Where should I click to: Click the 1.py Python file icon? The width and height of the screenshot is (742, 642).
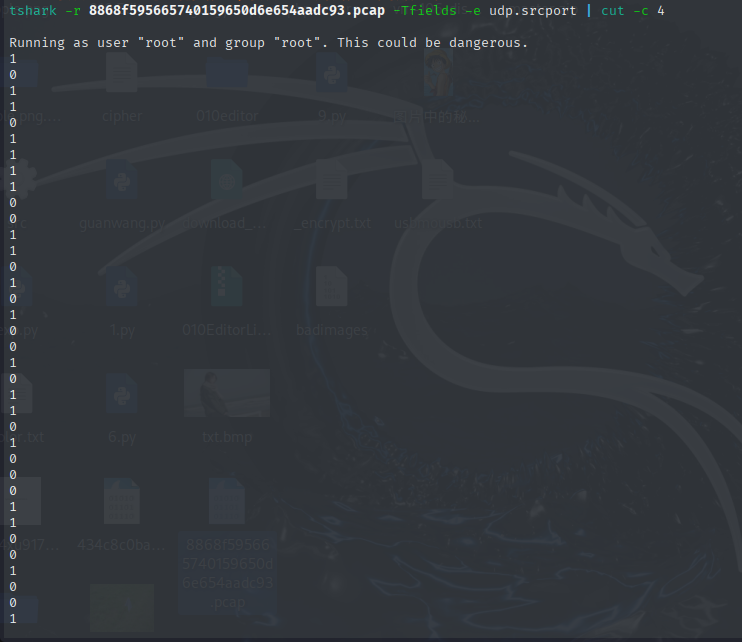click(x=121, y=292)
